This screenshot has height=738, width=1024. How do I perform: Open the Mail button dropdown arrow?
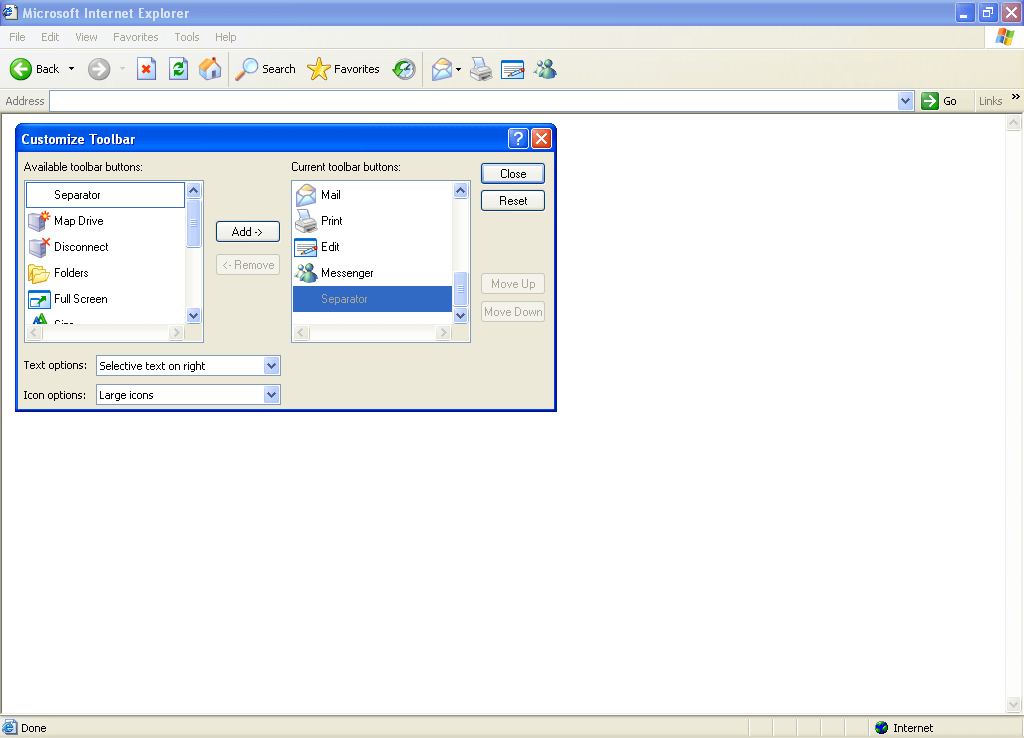tap(458, 69)
